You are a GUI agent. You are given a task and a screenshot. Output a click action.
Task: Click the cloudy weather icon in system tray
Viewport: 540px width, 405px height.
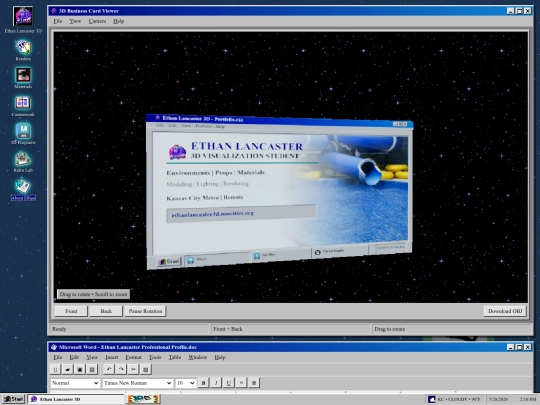tap(431, 399)
